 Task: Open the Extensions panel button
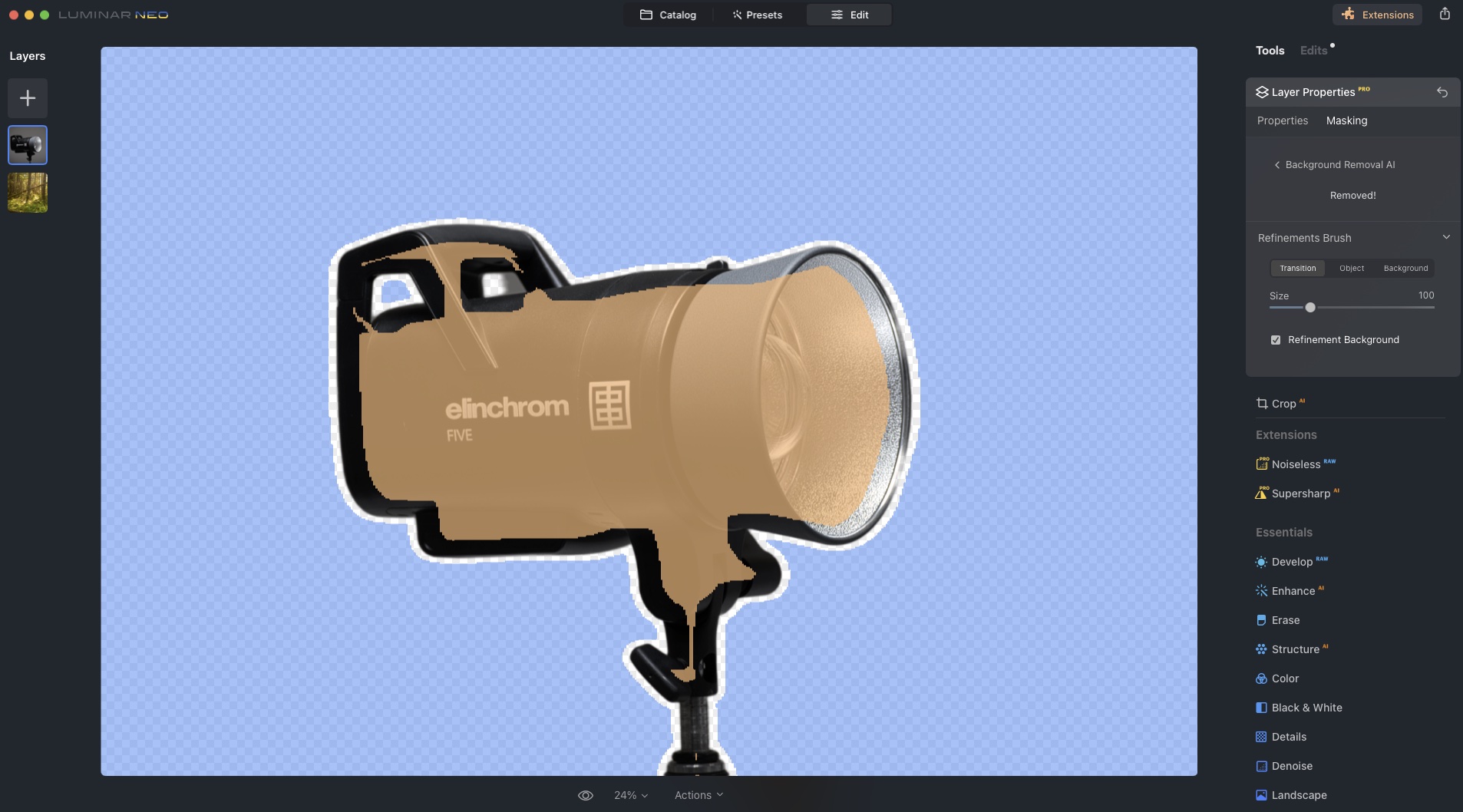[1377, 15]
